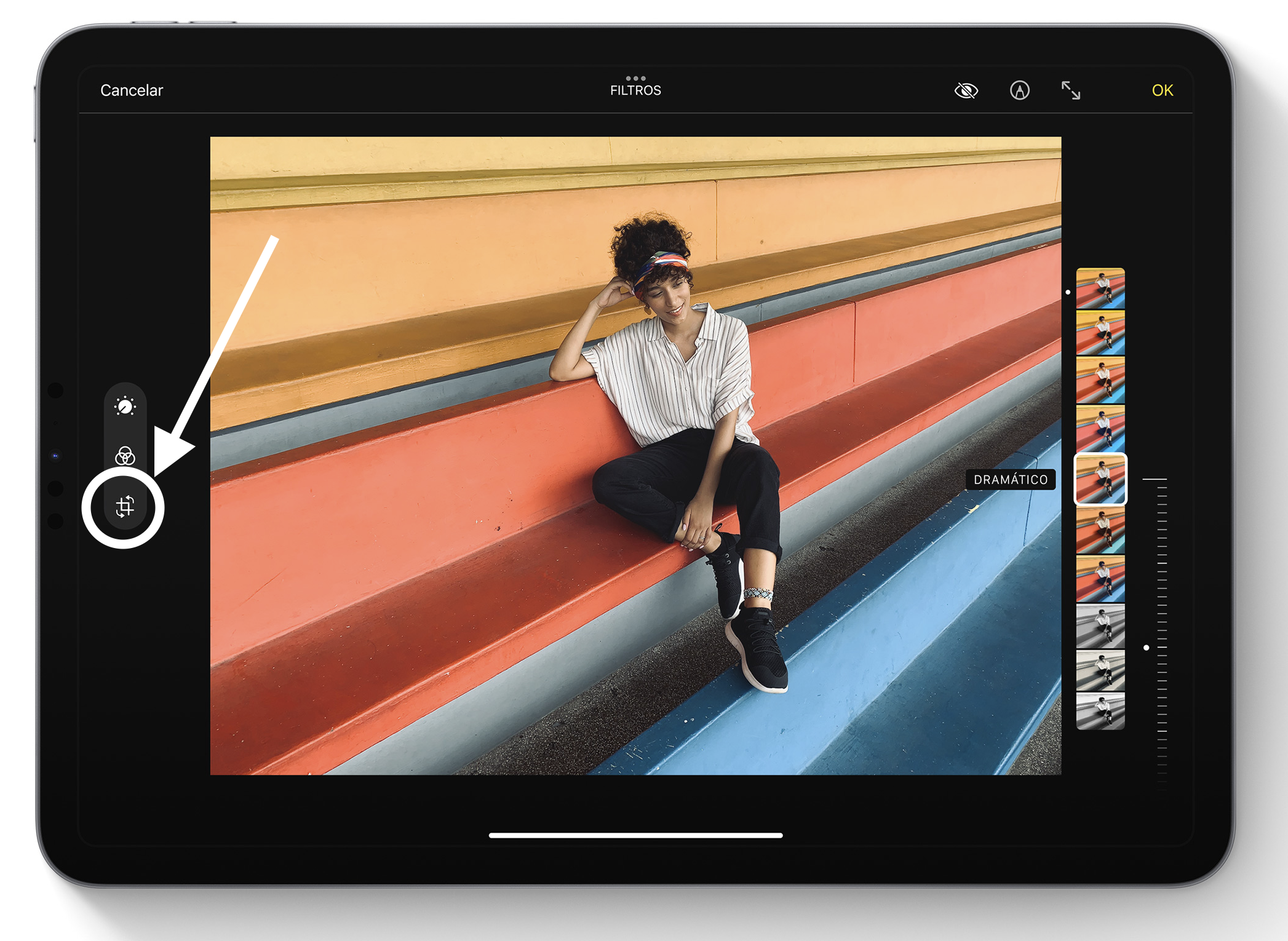This screenshot has height=941, width=1288.
Task: Open the Markup pen icon
Action: point(1019,90)
